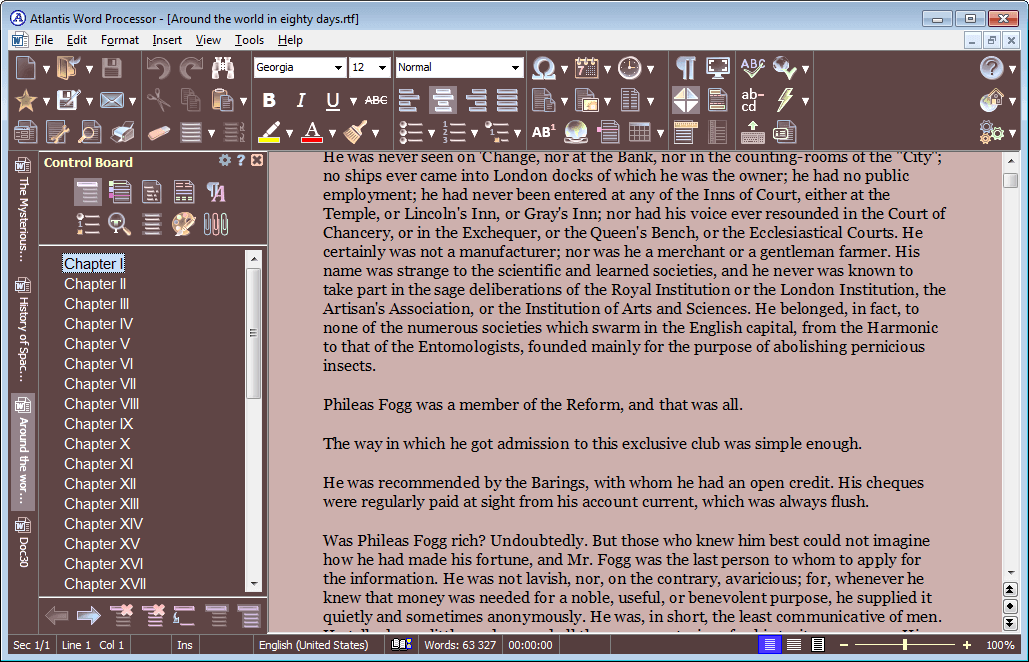Click the envelope Send by Email icon
Screen dimensions: 1029x662
pyautogui.click(x=112, y=100)
